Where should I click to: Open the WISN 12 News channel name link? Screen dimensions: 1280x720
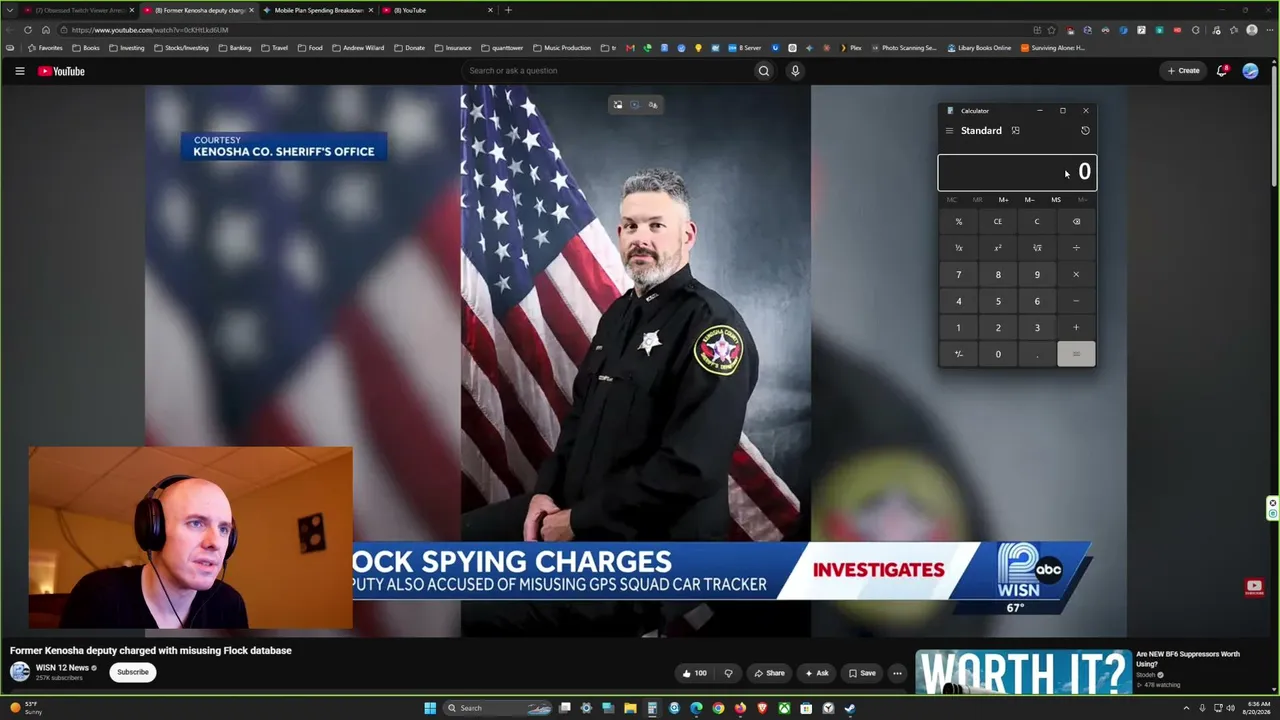63,667
